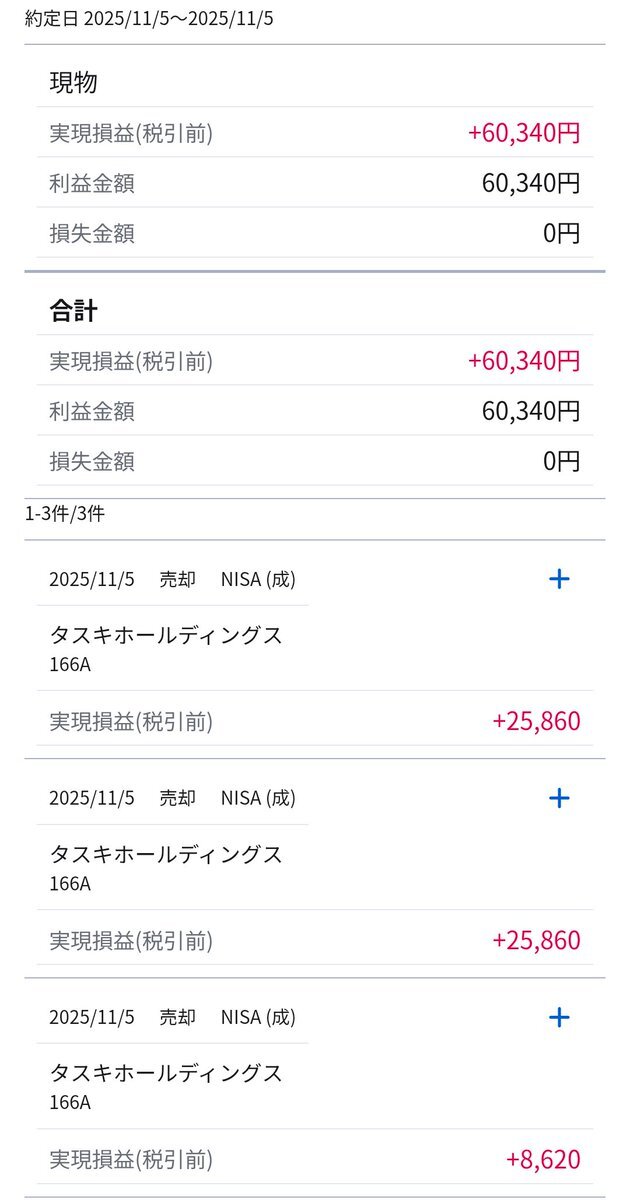Select the first trade's NISA (成) label

coord(258,579)
